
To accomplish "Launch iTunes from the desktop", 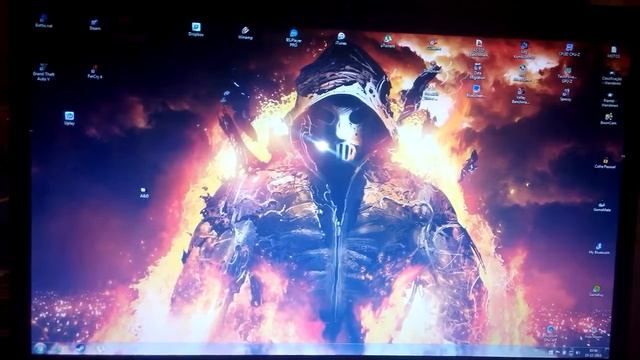I will tap(341, 38).
